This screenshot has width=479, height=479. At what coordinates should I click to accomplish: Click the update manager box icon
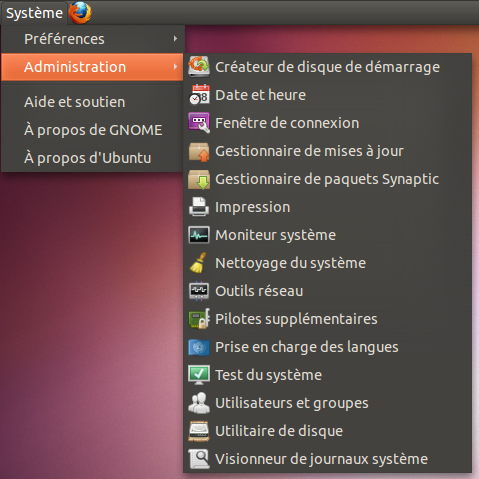click(199, 151)
